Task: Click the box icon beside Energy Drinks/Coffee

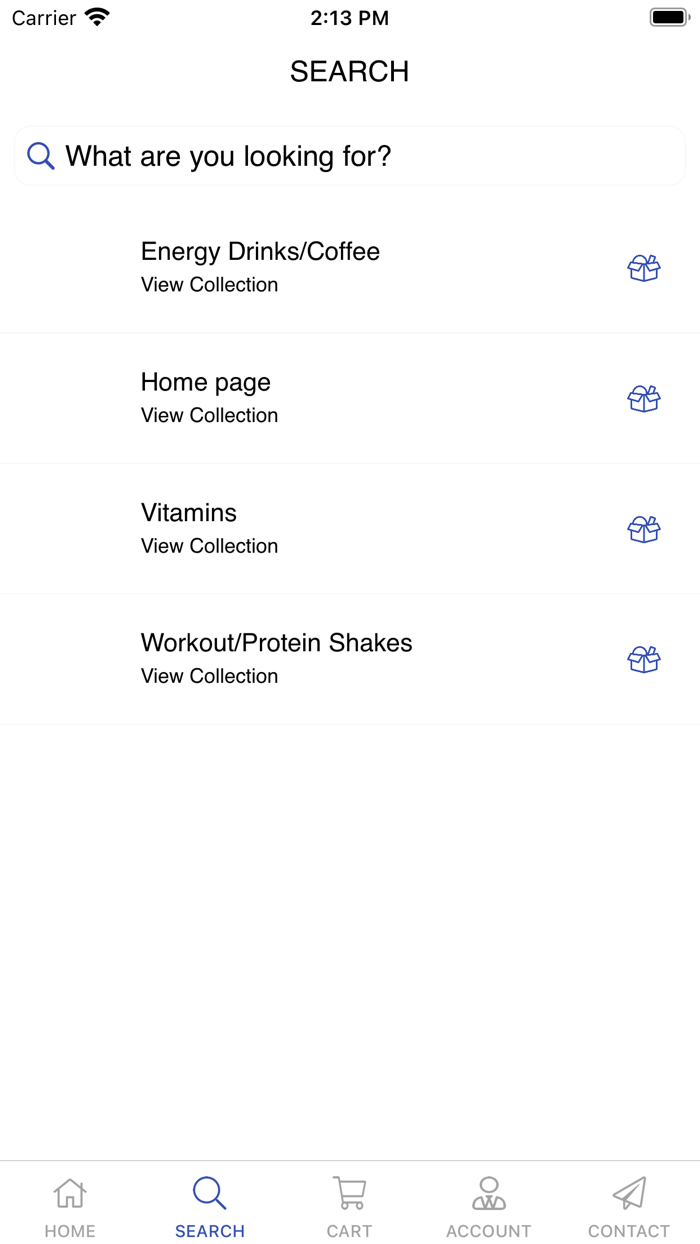Action: (644, 268)
